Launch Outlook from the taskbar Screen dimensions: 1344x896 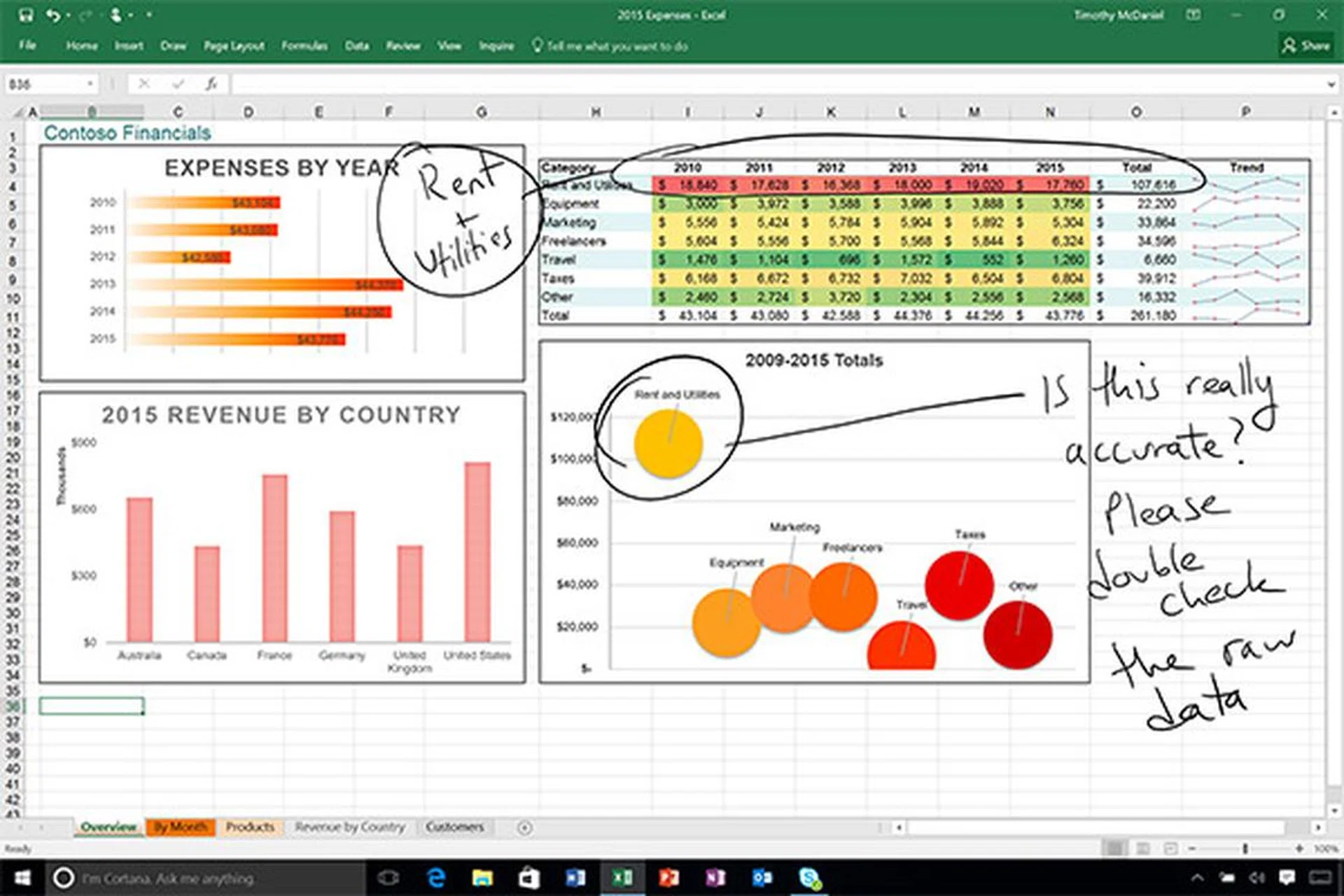pos(762,877)
